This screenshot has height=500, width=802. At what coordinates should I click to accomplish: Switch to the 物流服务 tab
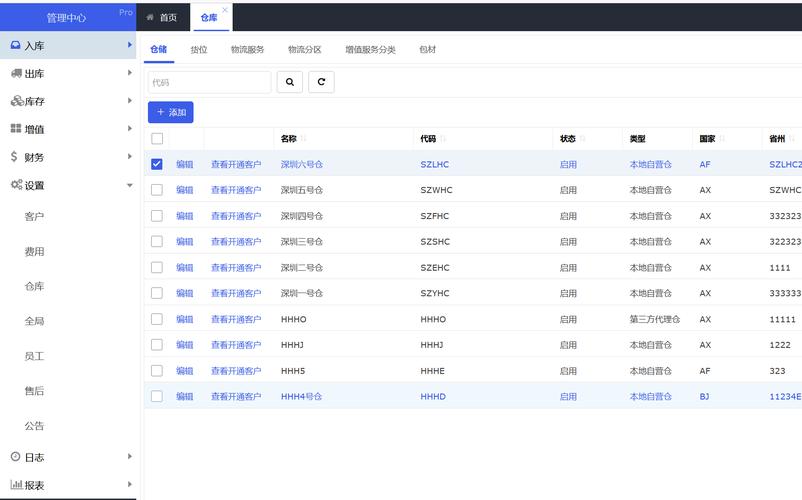coord(248,50)
